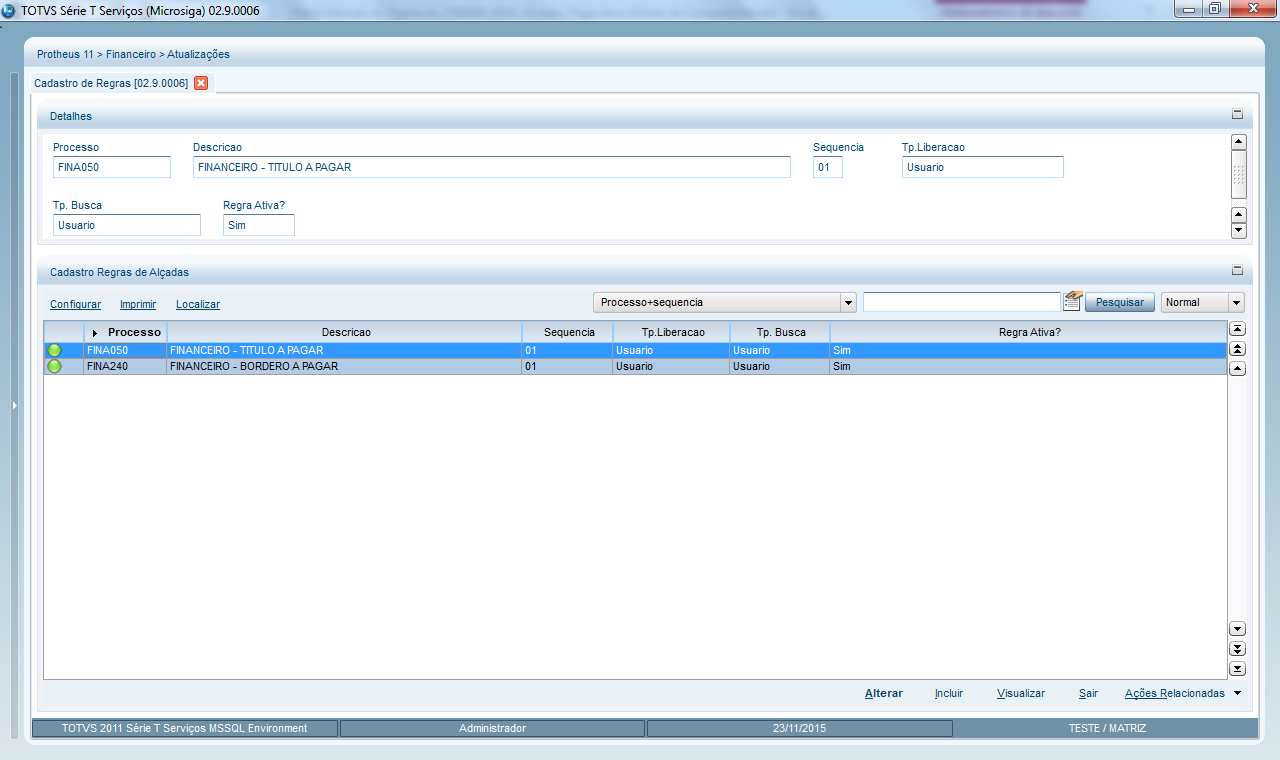Click the search text input field
Screen dimensions: 1280x760
click(960, 302)
